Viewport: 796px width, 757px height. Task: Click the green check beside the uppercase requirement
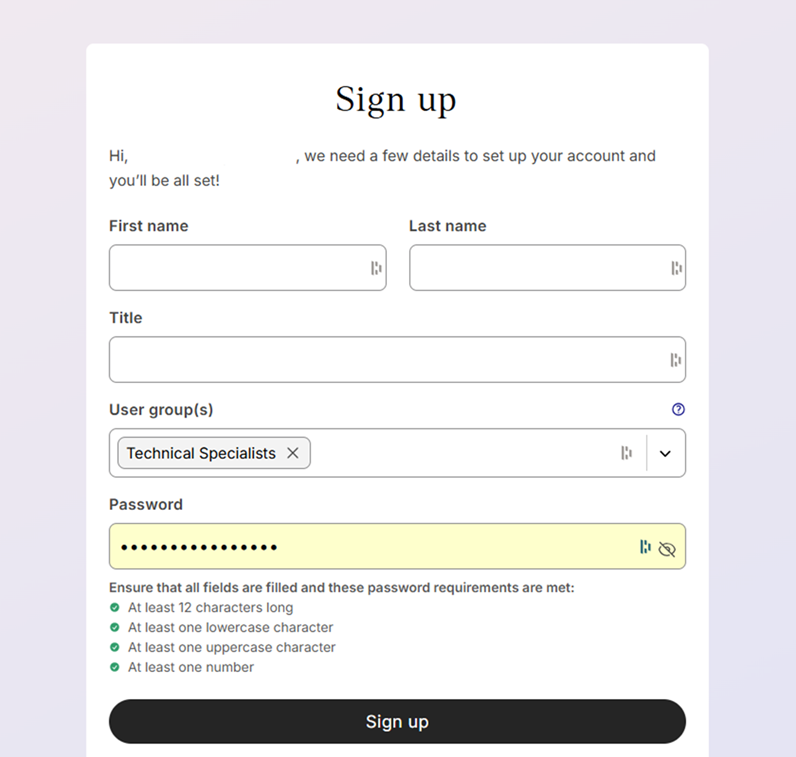tap(115, 647)
